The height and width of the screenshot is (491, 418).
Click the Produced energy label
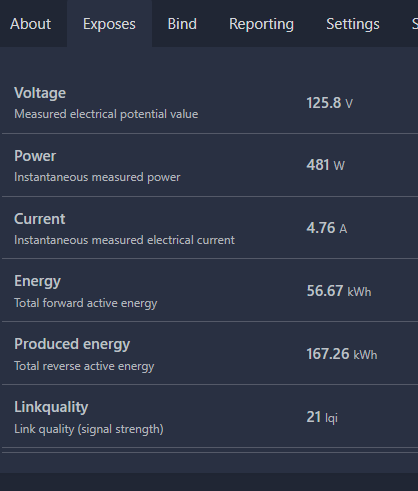click(x=72, y=344)
